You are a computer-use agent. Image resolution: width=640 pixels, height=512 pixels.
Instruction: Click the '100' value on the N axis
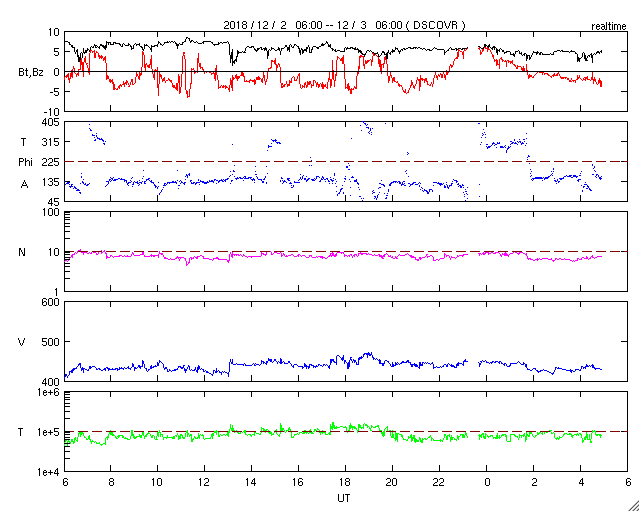[x=51, y=213]
